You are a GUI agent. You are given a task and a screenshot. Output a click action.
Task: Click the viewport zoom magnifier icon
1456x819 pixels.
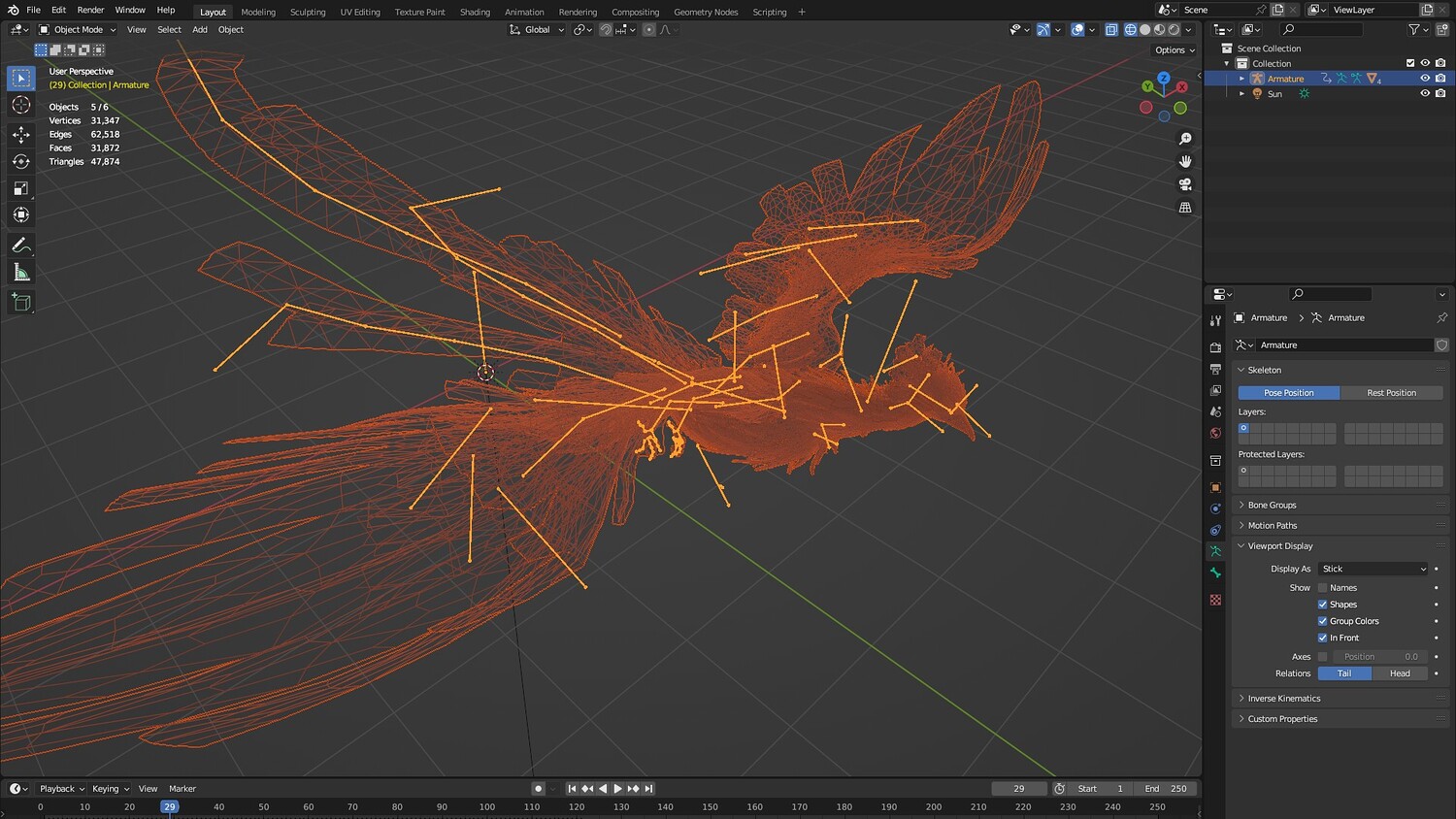[x=1185, y=139]
